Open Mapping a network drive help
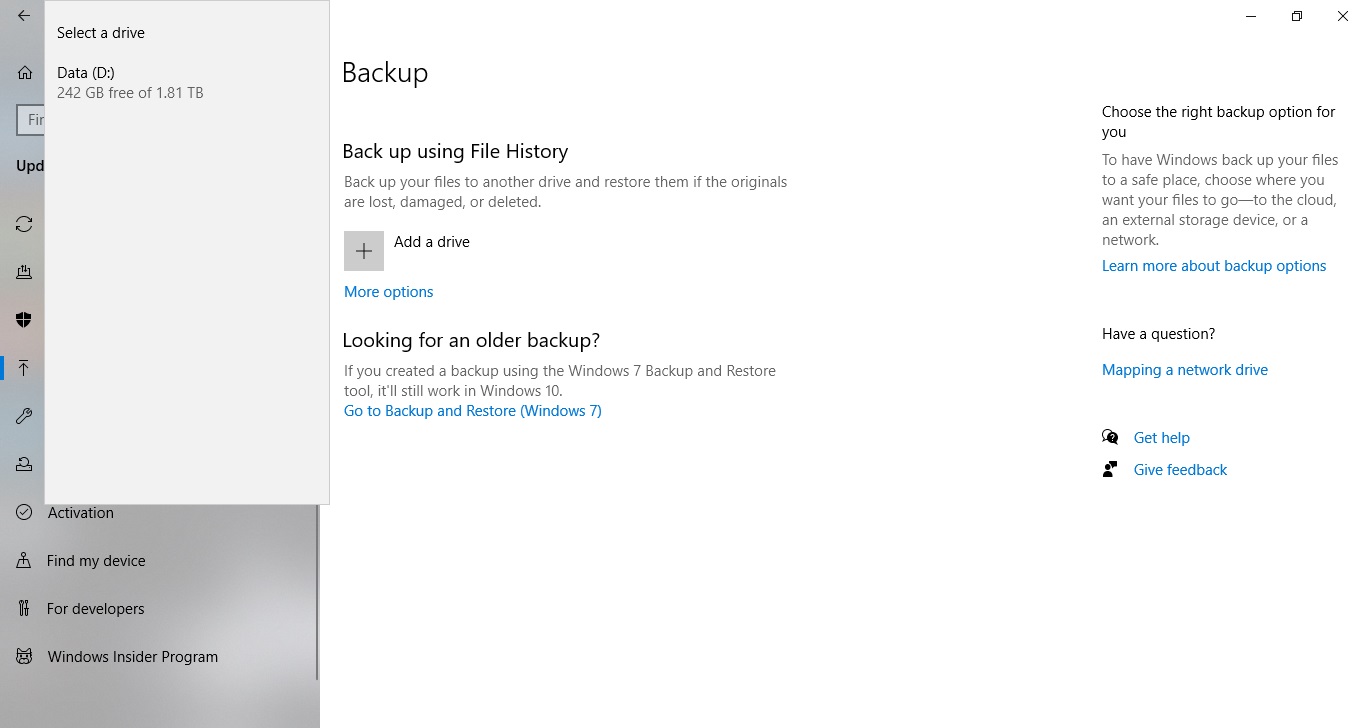Screen dimensions: 1366x728 pyautogui.click(x=1185, y=370)
